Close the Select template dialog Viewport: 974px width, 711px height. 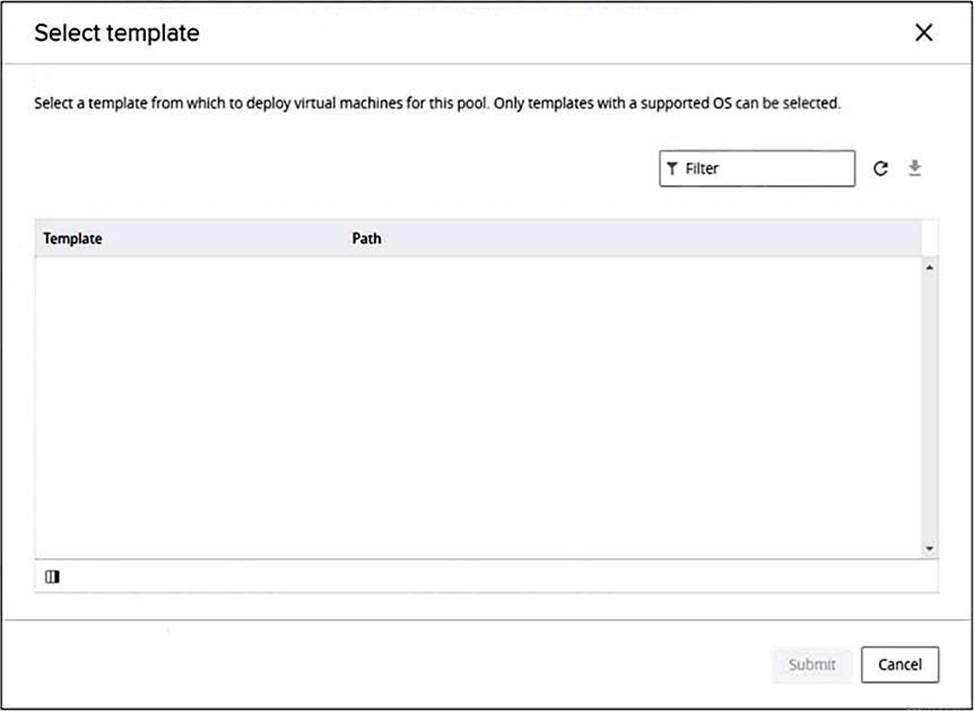923,33
